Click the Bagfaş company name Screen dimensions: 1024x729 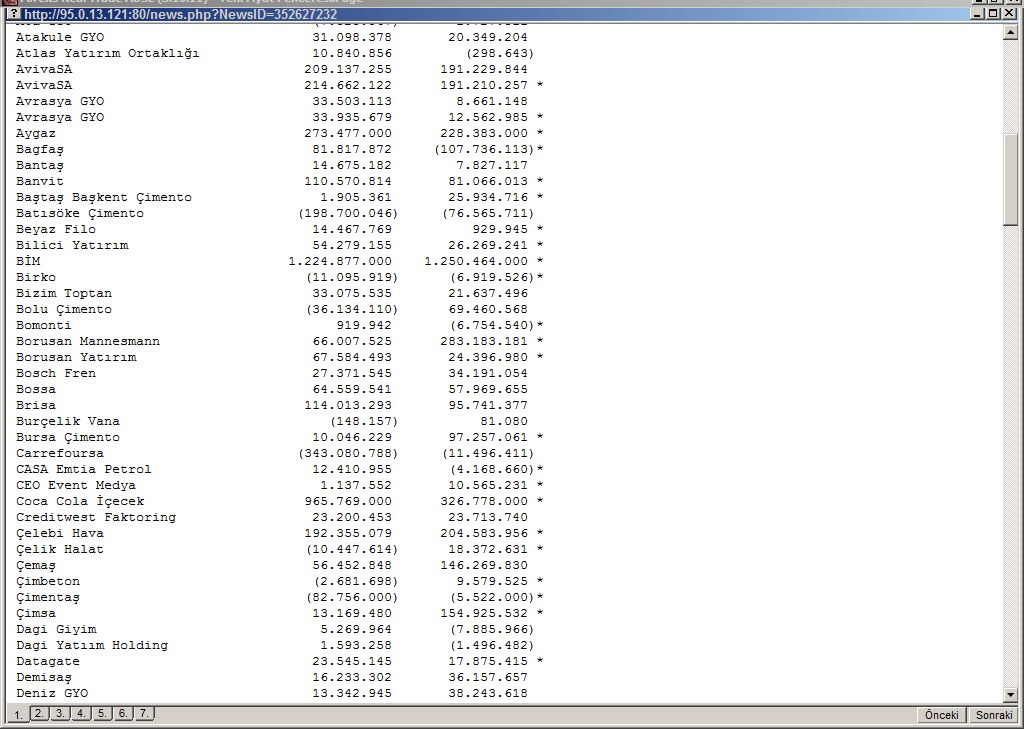click(x=40, y=150)
